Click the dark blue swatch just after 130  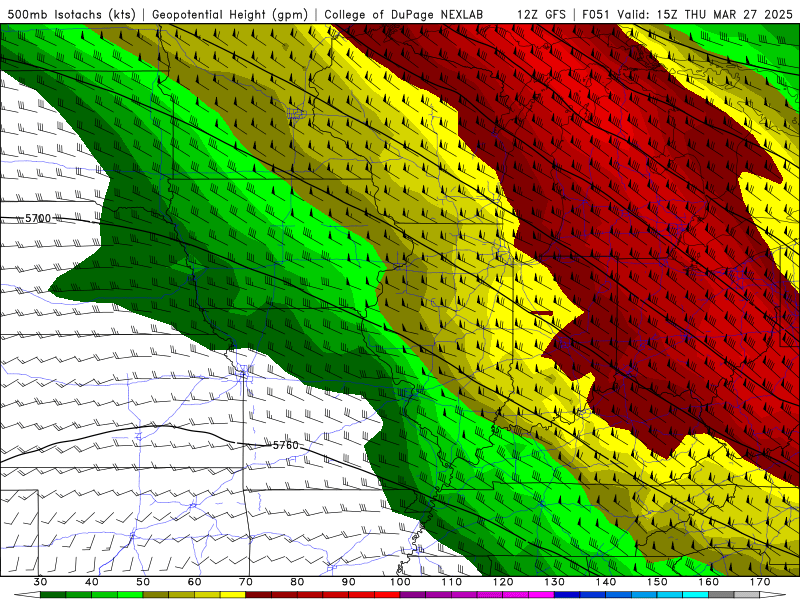tap(567, 595)
